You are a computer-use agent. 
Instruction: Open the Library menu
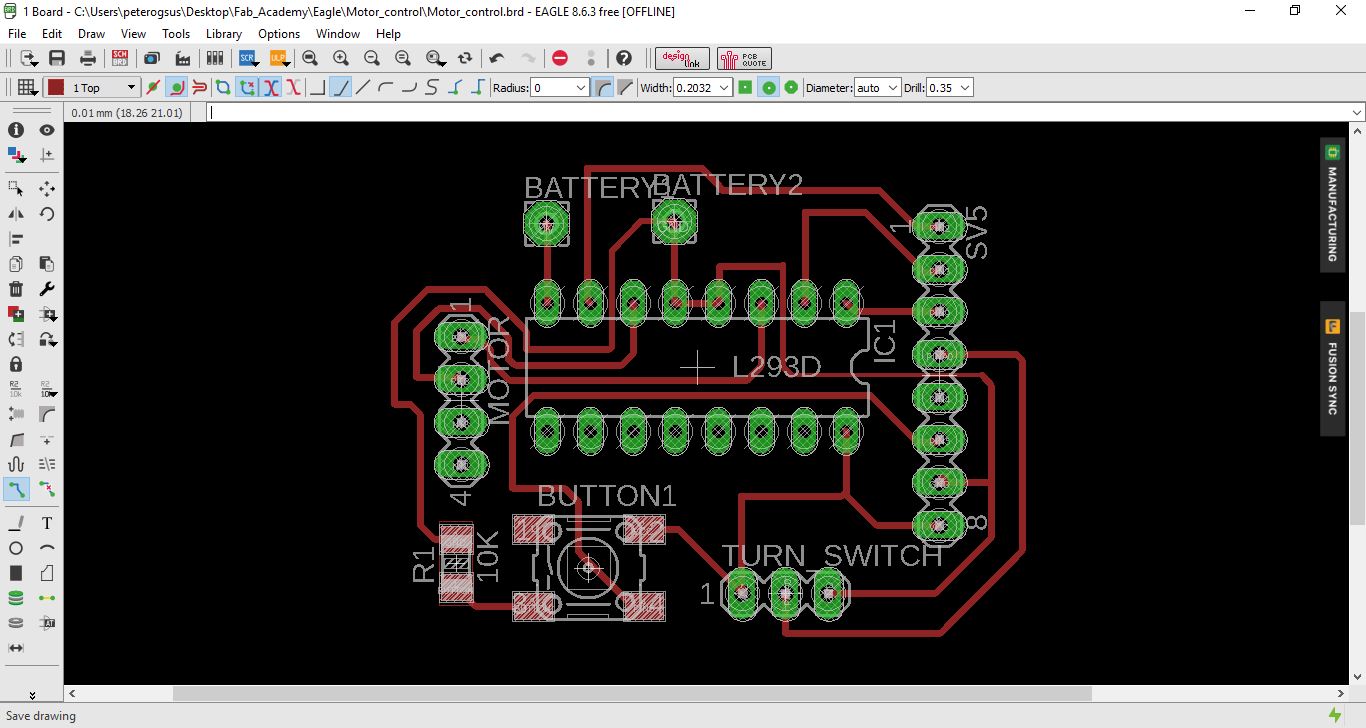(224, 34)
